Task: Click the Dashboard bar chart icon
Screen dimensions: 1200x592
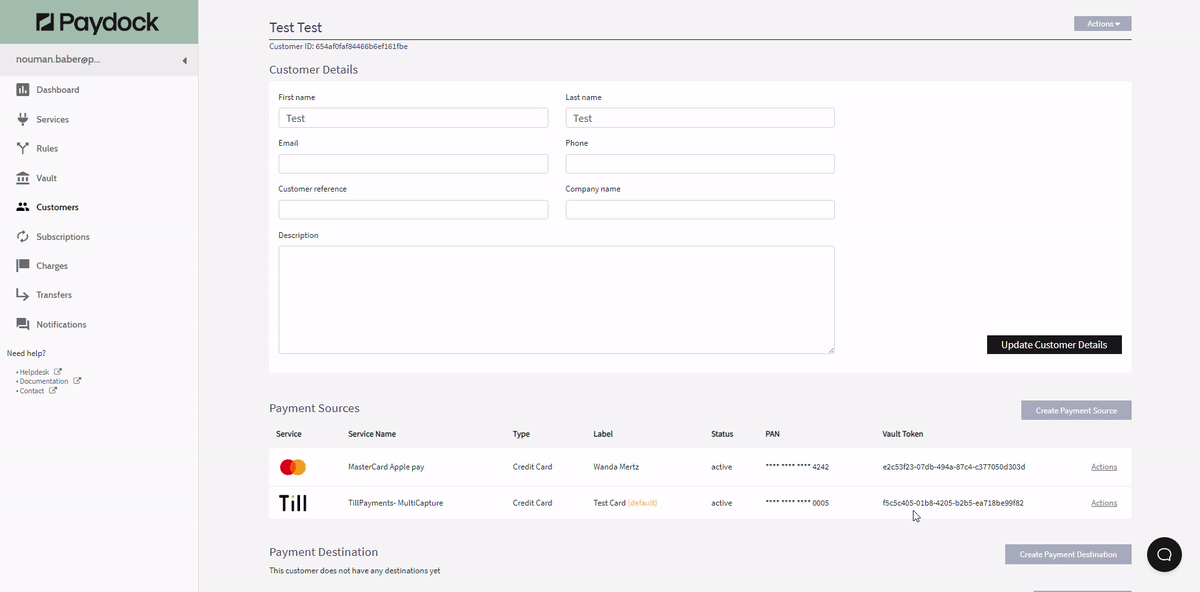Action: pyautogui.click(x=22, y=90)
